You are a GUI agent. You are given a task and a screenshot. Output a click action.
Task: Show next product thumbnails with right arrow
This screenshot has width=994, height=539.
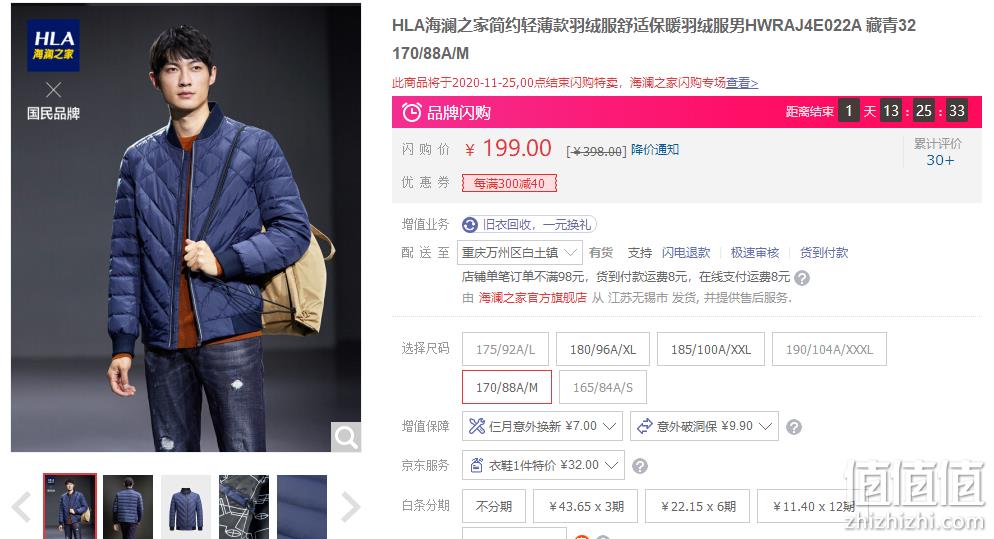(x=351, y=507)
